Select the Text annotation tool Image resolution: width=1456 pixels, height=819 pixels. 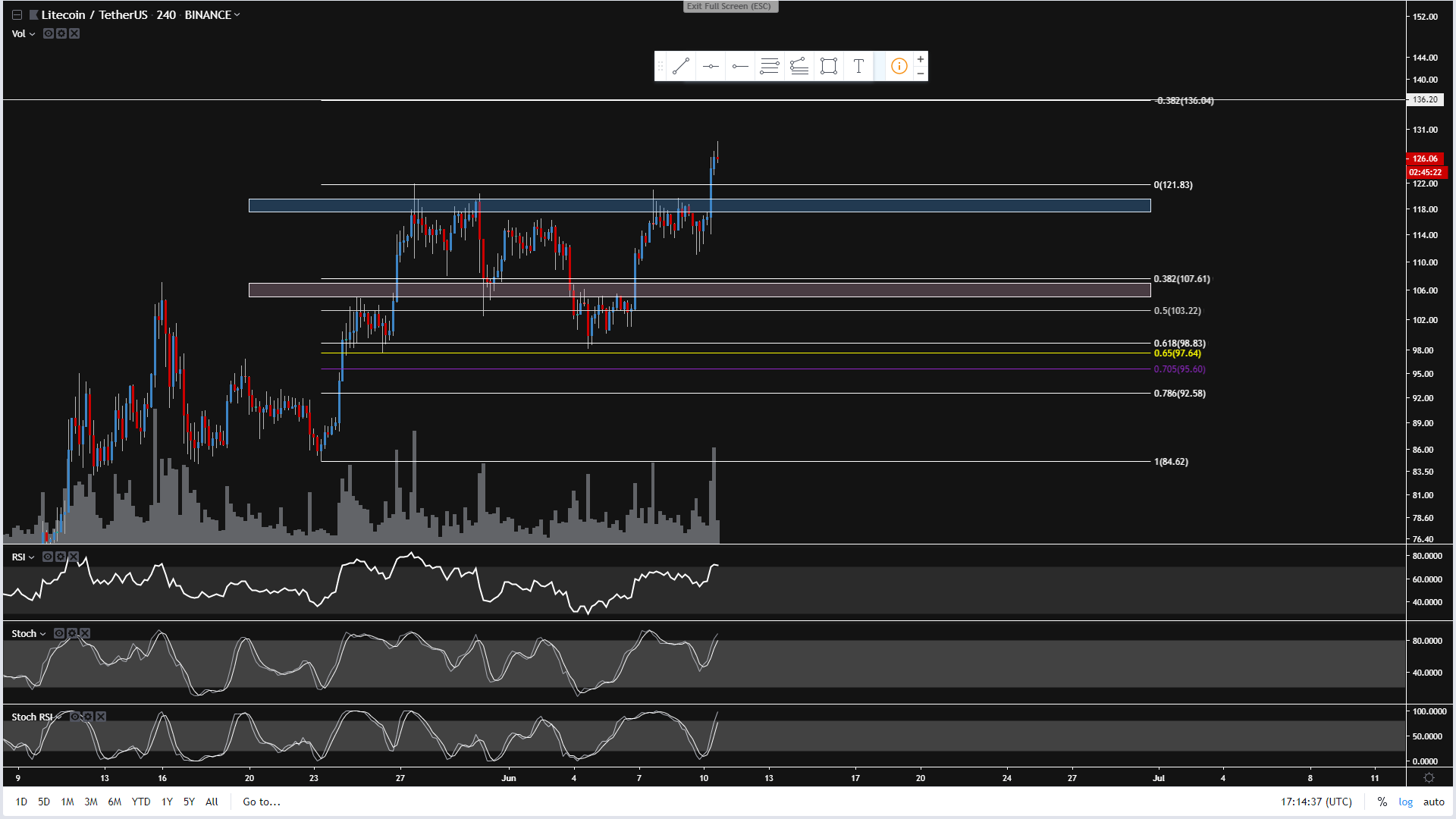pos(858,67)
